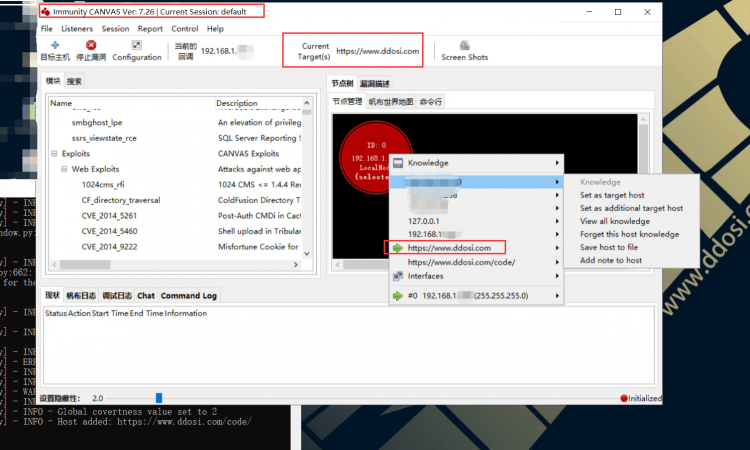Screen dimensions: 750x450
Task: Click module list scroll down arrow
Action: click(307, 253)
